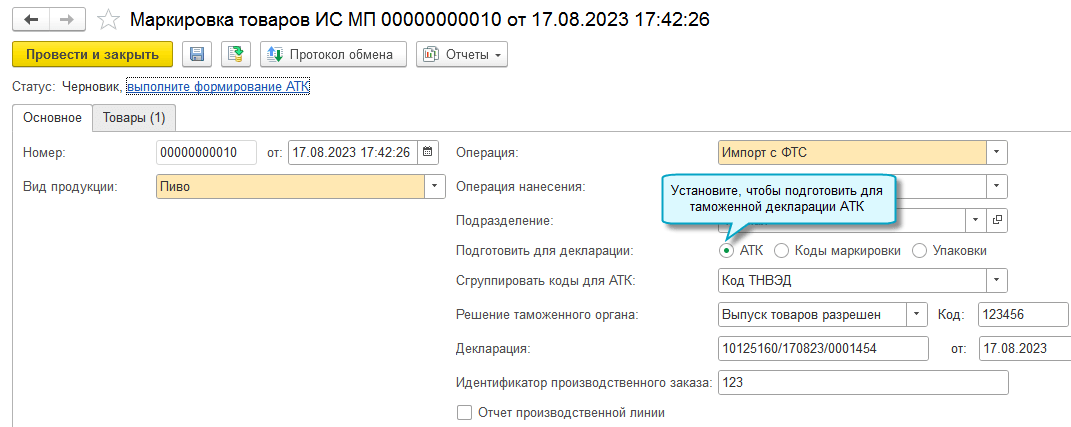Expand the Вид продукции dropdown

pos(435,186)
